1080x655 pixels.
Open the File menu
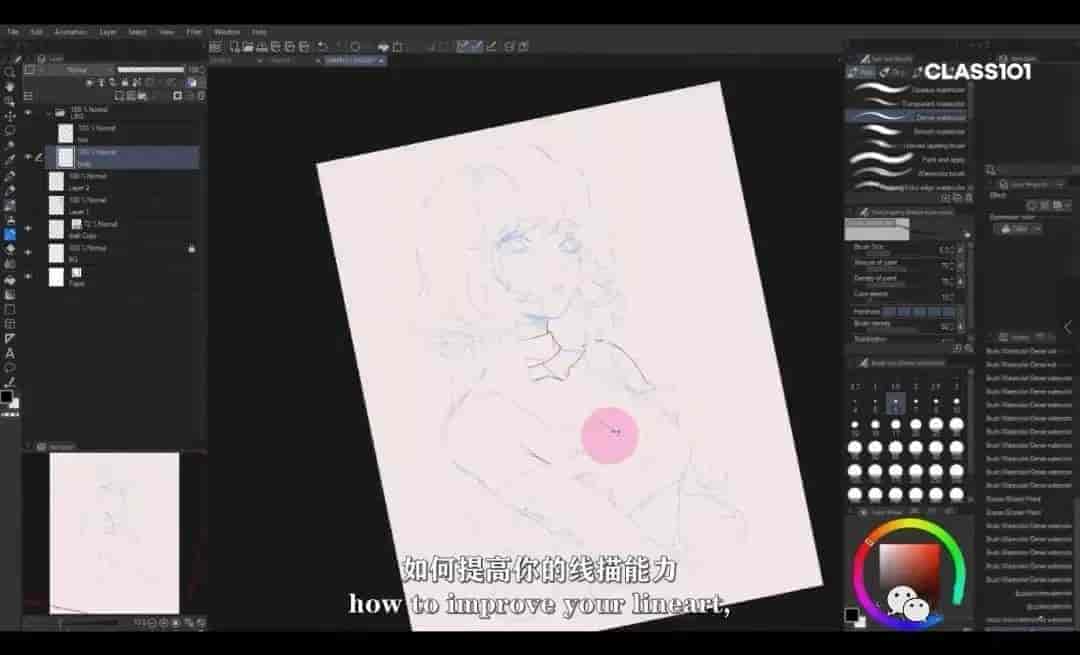[x=13, y=32]
